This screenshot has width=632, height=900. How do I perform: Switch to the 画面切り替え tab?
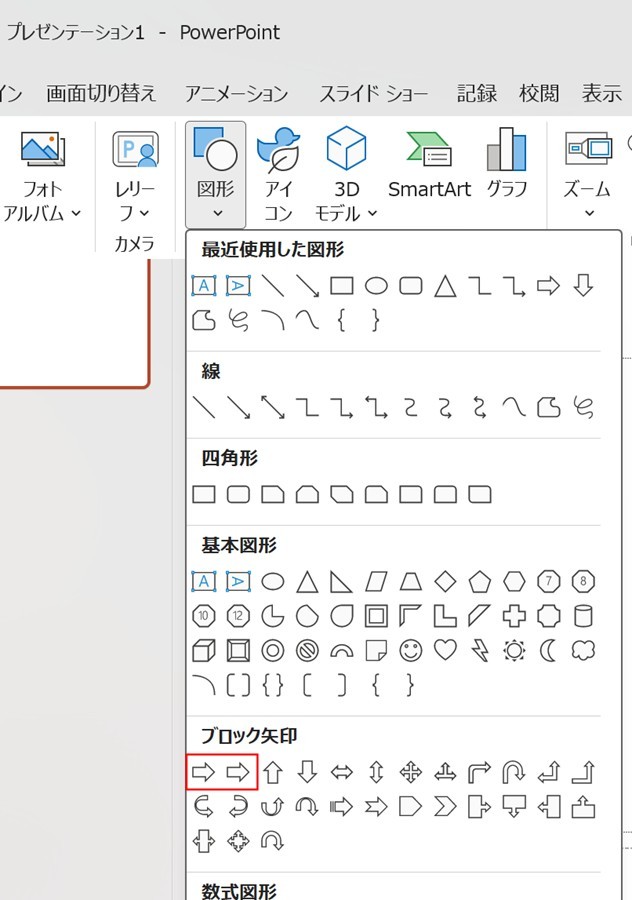[x=101, y=93]
